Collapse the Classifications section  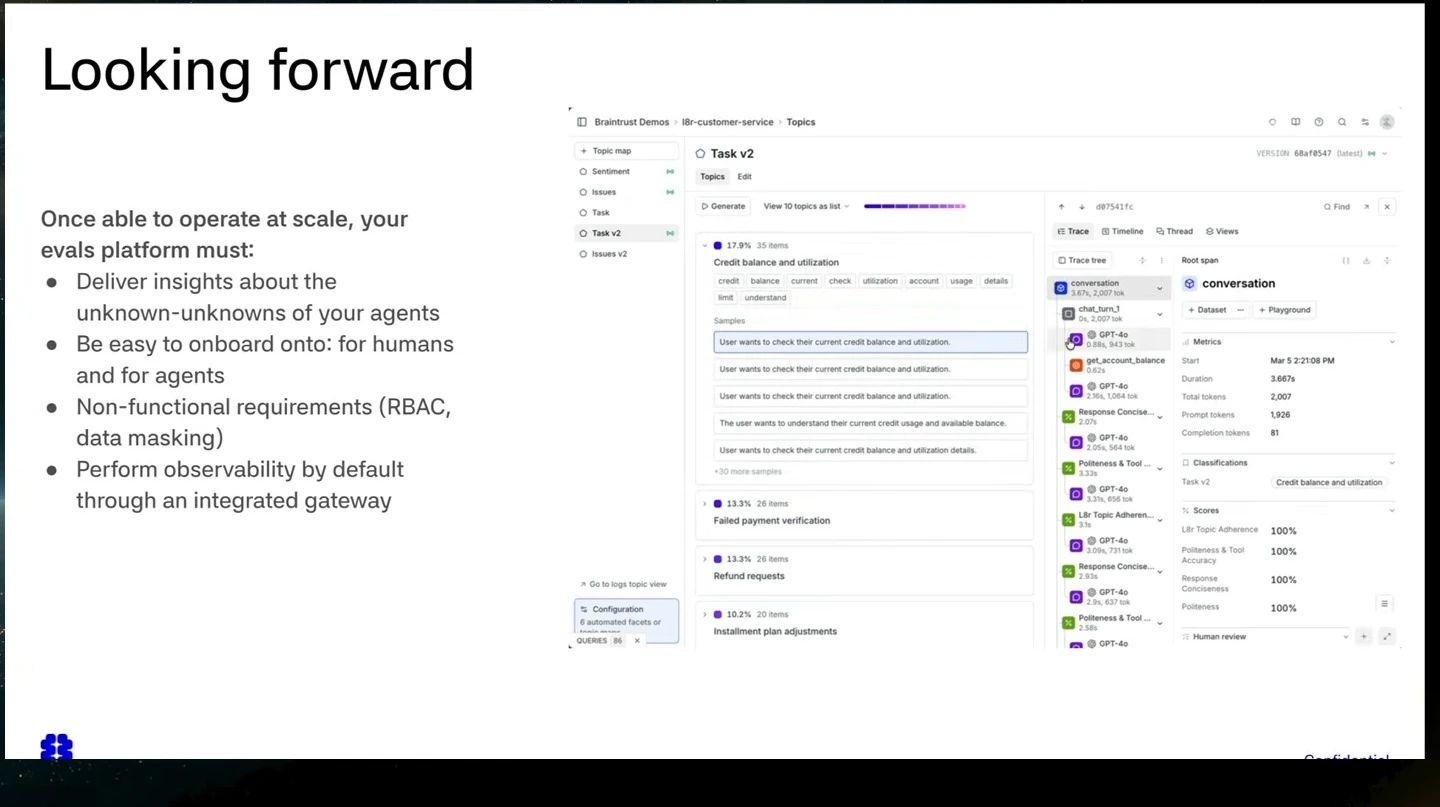click(1392, 463)
